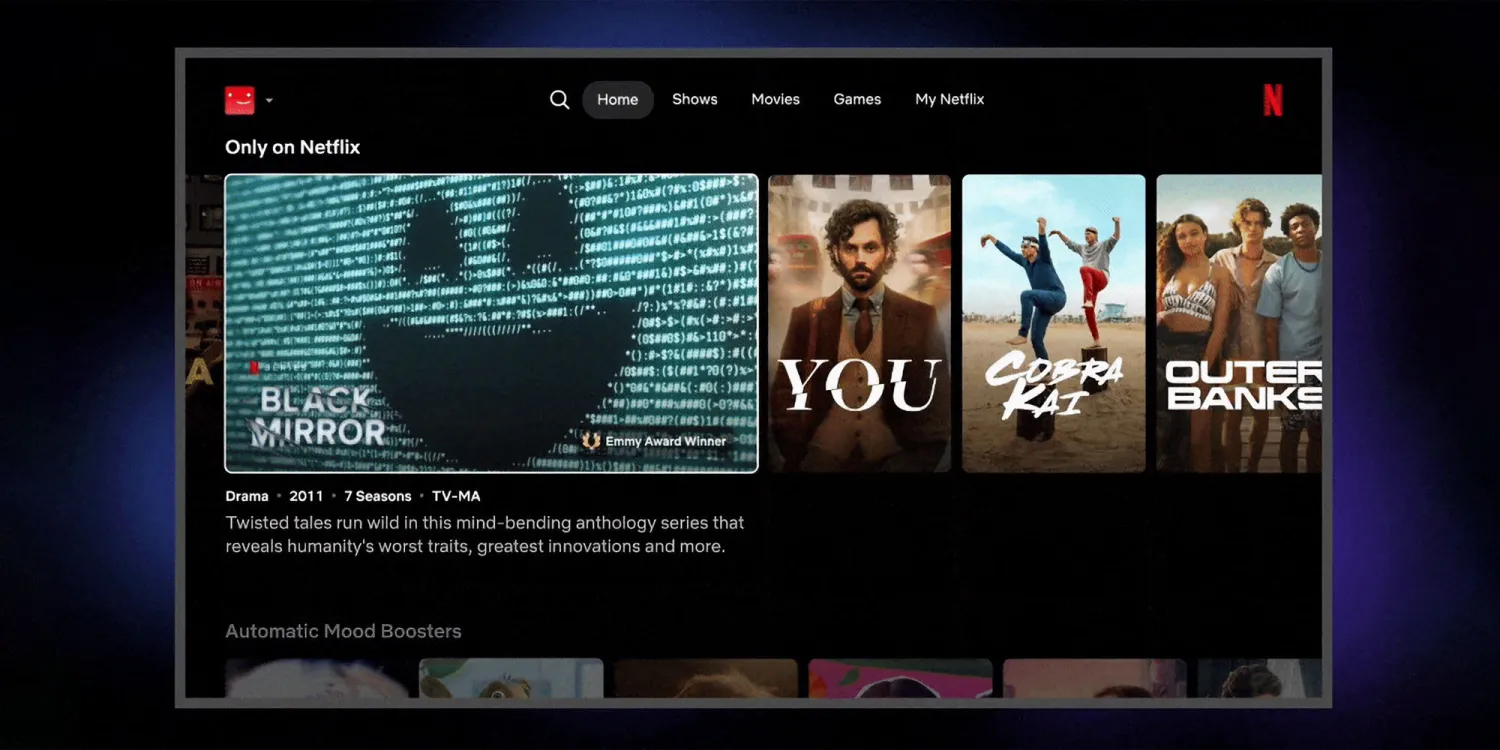The image size is (1500, 750).
Task: Select the Outer Banks poster
Action: [x=1238, y=323]
